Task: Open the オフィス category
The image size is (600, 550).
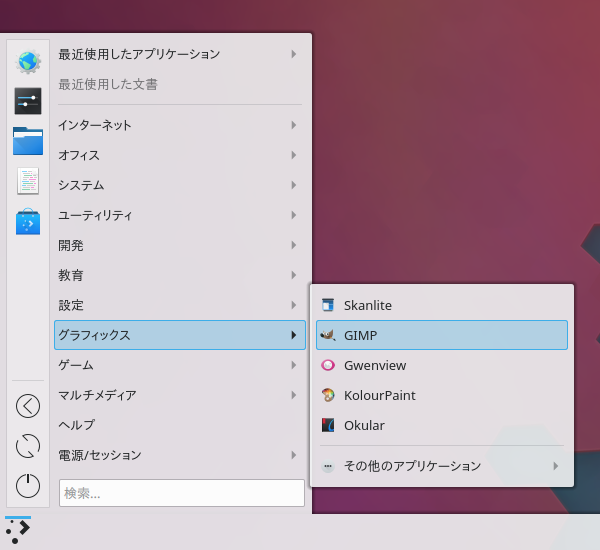Action: (180, 155)
